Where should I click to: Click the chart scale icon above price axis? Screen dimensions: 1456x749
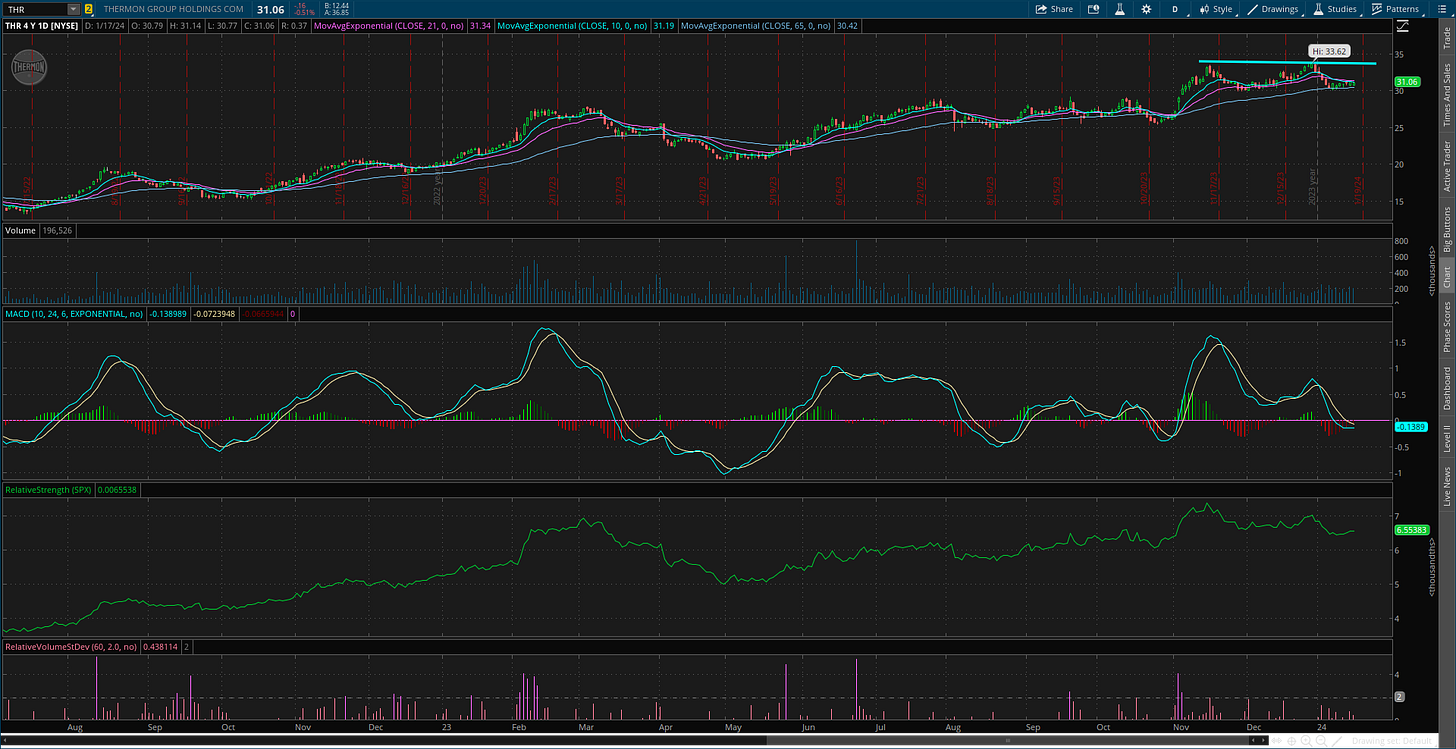coord(1402,25)
